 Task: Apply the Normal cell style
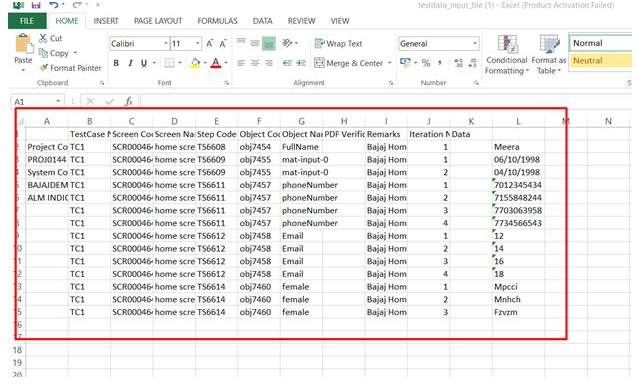coord(600,43)
